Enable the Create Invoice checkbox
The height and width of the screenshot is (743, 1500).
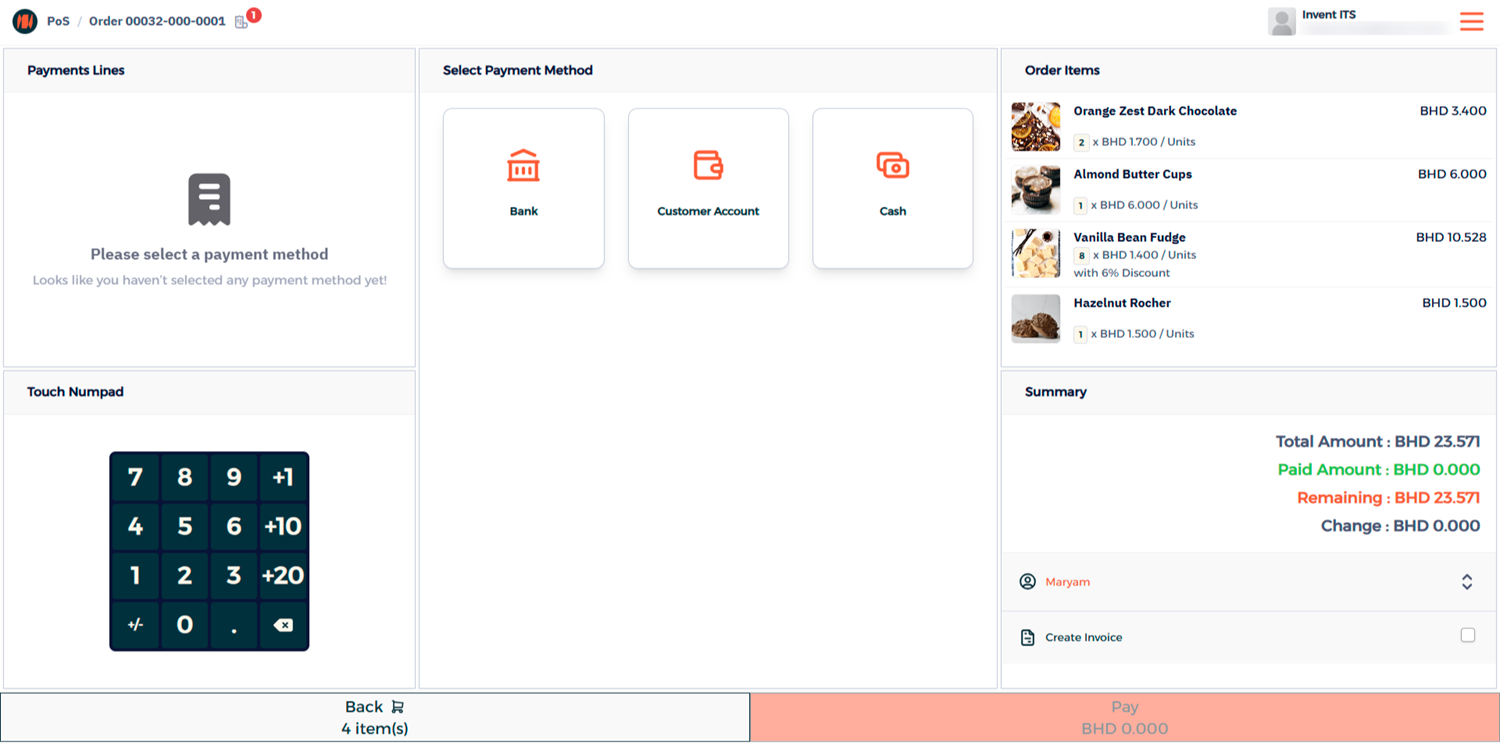[1467, 635]
